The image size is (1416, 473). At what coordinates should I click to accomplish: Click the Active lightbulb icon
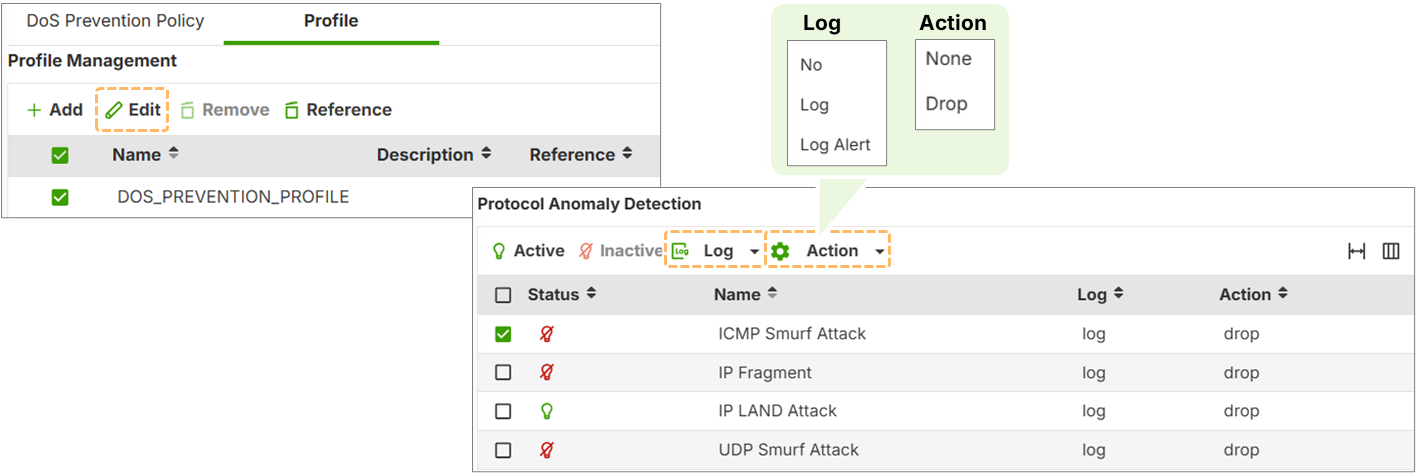pos(498,251)
